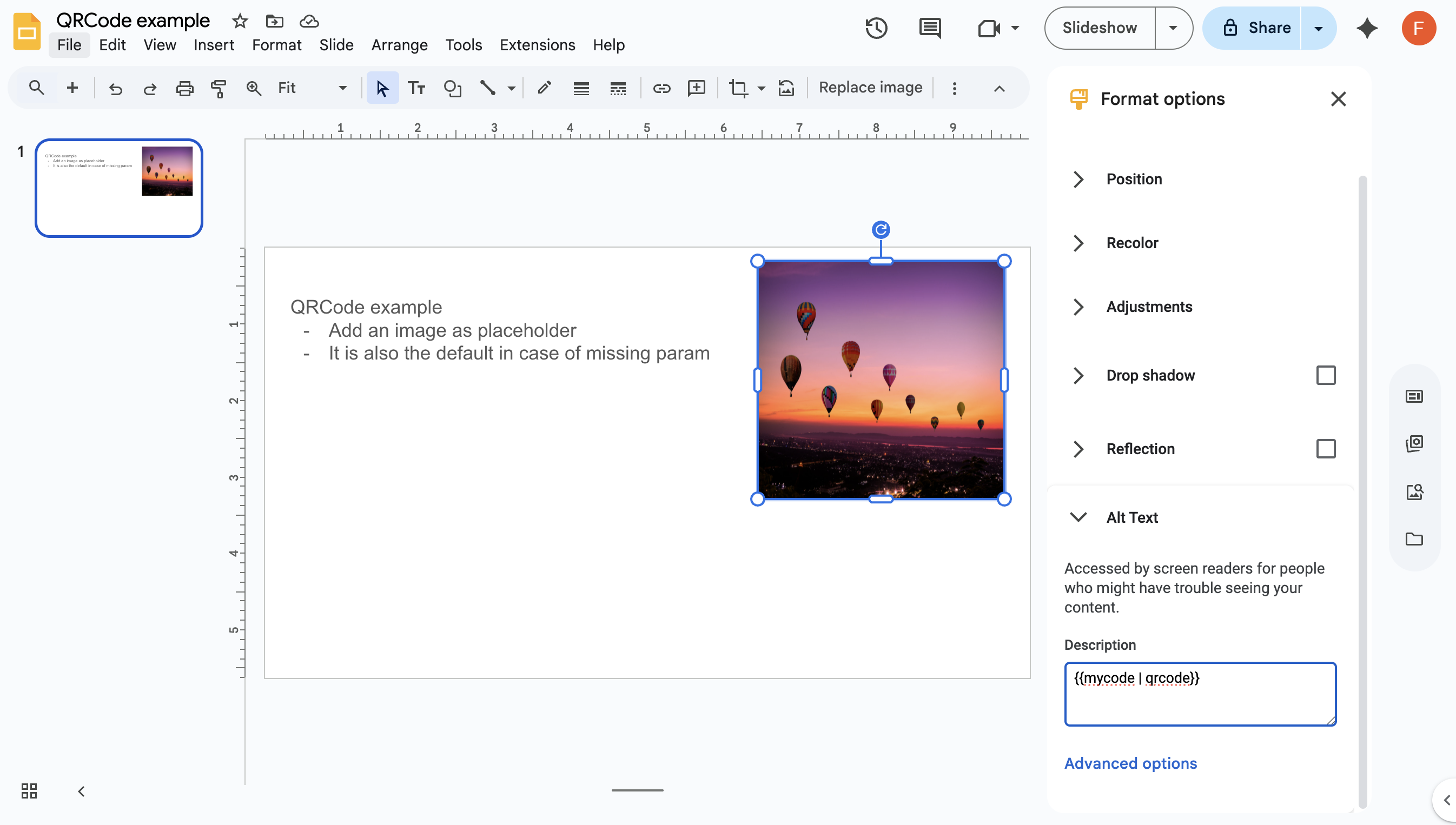This screenshot has height=825, width=1456.
Task: Select the Shape tool icon
Action: tap(452, 88)
